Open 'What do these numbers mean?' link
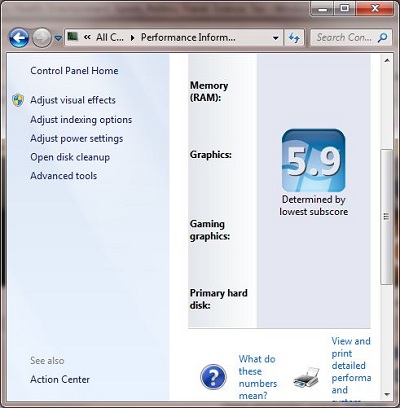400x408 pixels. tap(257, 377)
